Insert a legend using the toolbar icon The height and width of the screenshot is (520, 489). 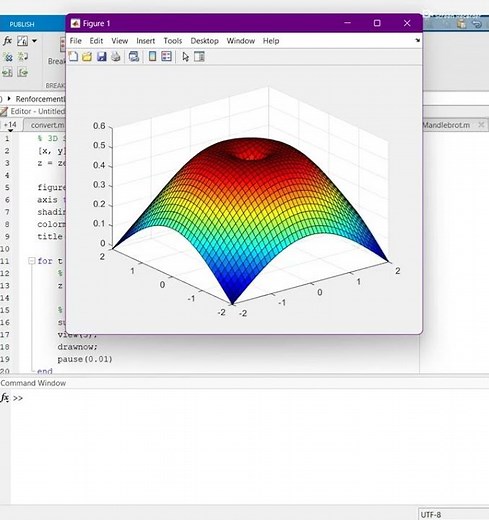pyautogui.click(x=166, y=56)
